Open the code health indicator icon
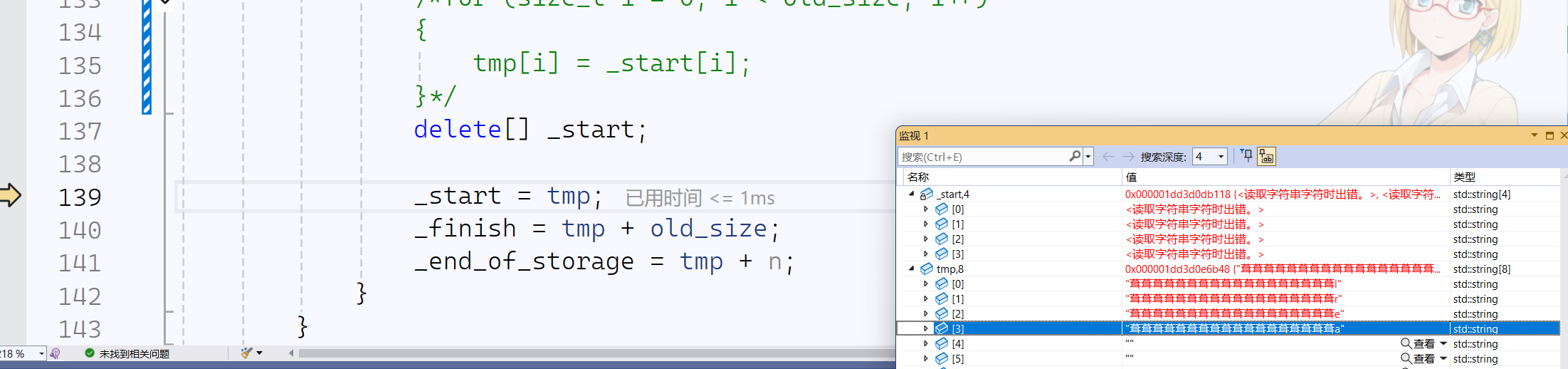1568x369 pixels. point(56,353)
